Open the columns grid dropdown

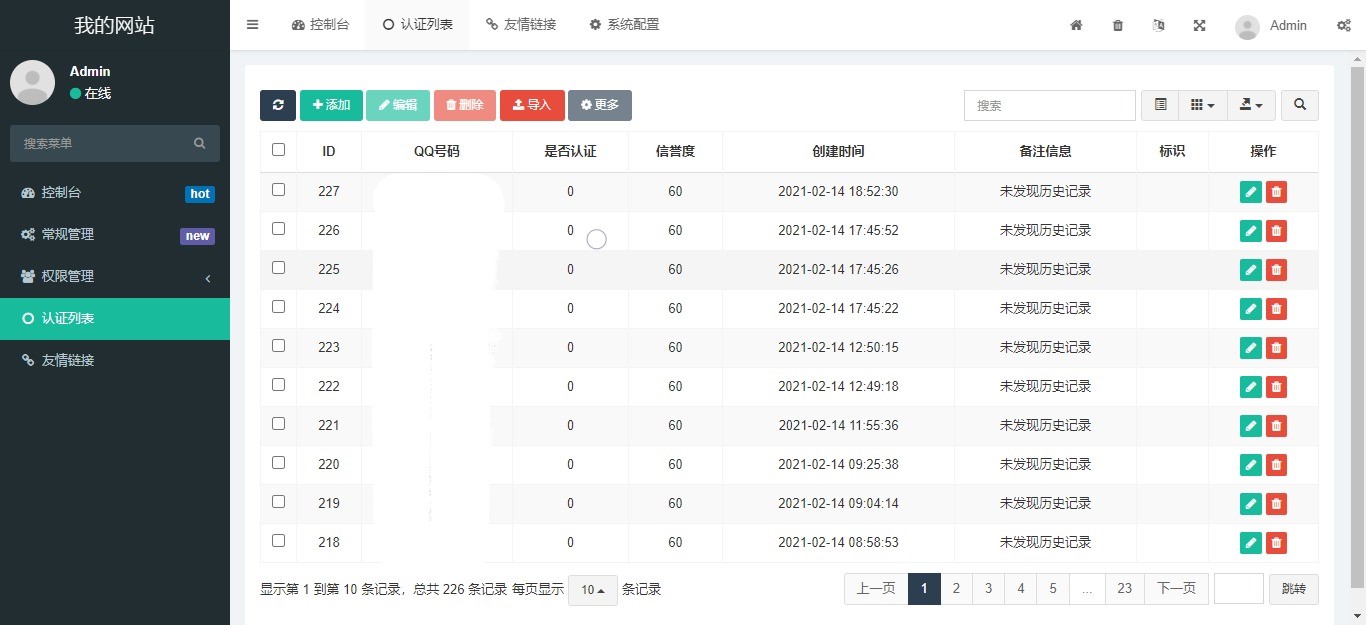[x=1202, y=105]
